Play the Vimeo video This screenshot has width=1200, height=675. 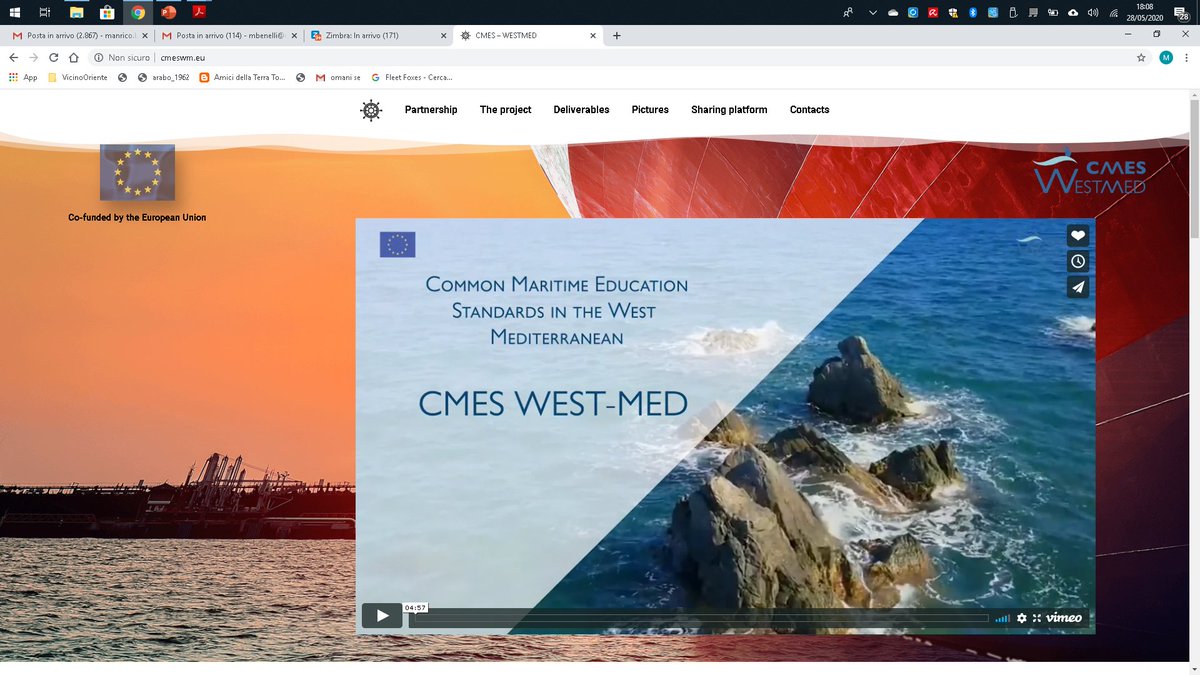click(382, 616)
